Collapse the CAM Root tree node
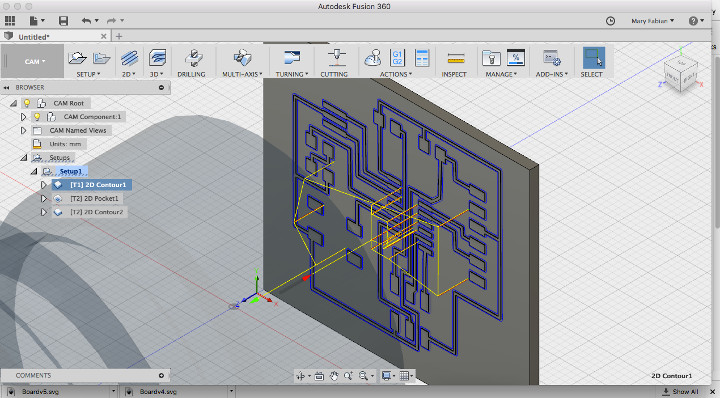 click(13, 103)
